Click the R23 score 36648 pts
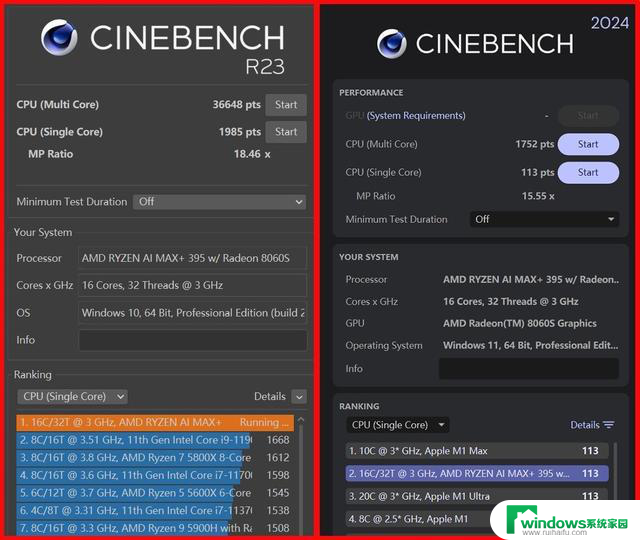The height and width of the screenshot is (540, 640). click(236, 105)
